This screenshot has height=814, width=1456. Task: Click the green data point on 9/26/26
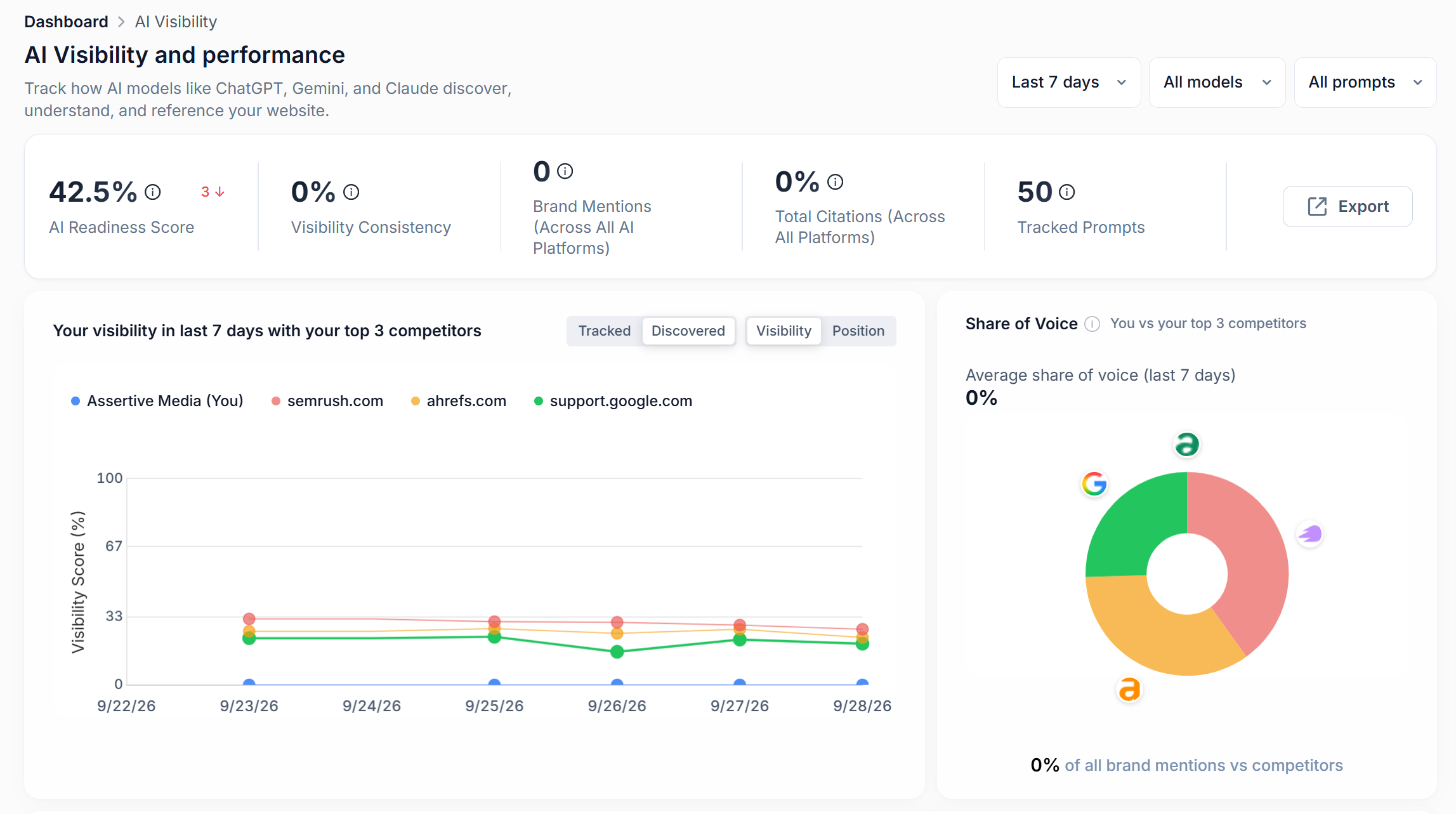(617, 652)
